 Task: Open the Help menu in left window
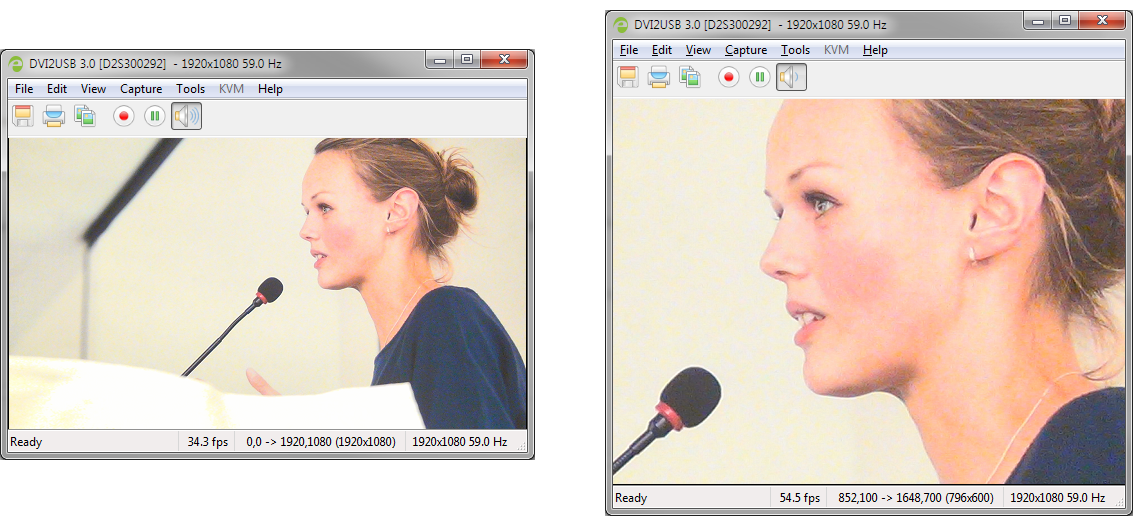270,89
